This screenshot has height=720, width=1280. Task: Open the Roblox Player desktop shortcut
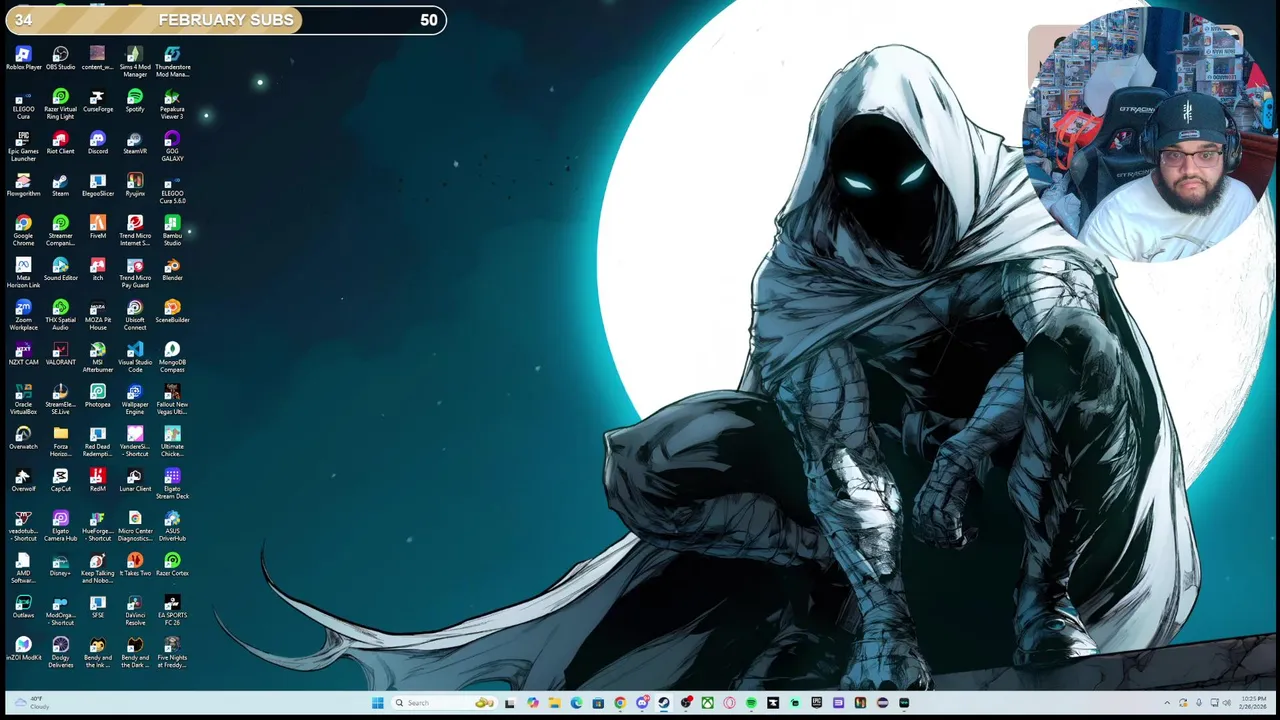pos(23,58)
